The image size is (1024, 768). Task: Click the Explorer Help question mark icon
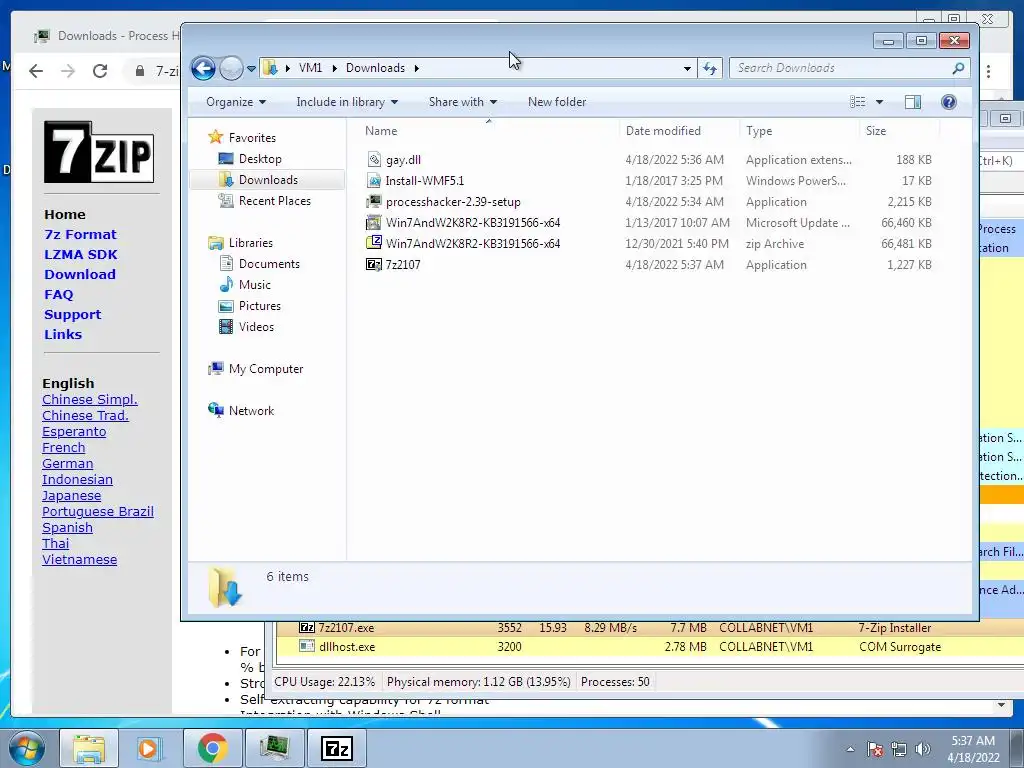click(x=949, y=102)
